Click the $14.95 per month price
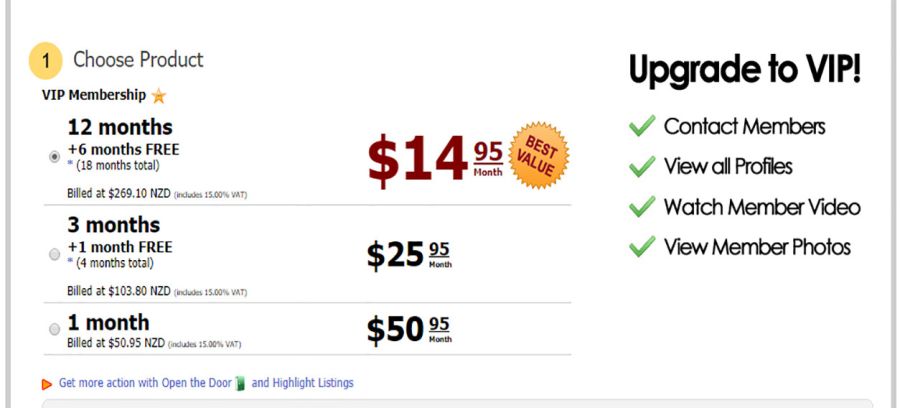900x408 pixels. 434,158
